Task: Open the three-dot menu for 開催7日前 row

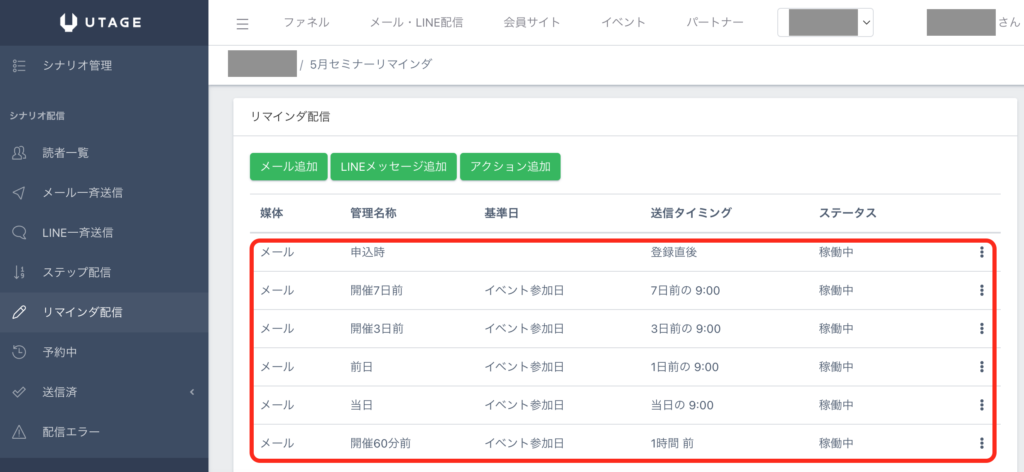Action: (981, 291)
